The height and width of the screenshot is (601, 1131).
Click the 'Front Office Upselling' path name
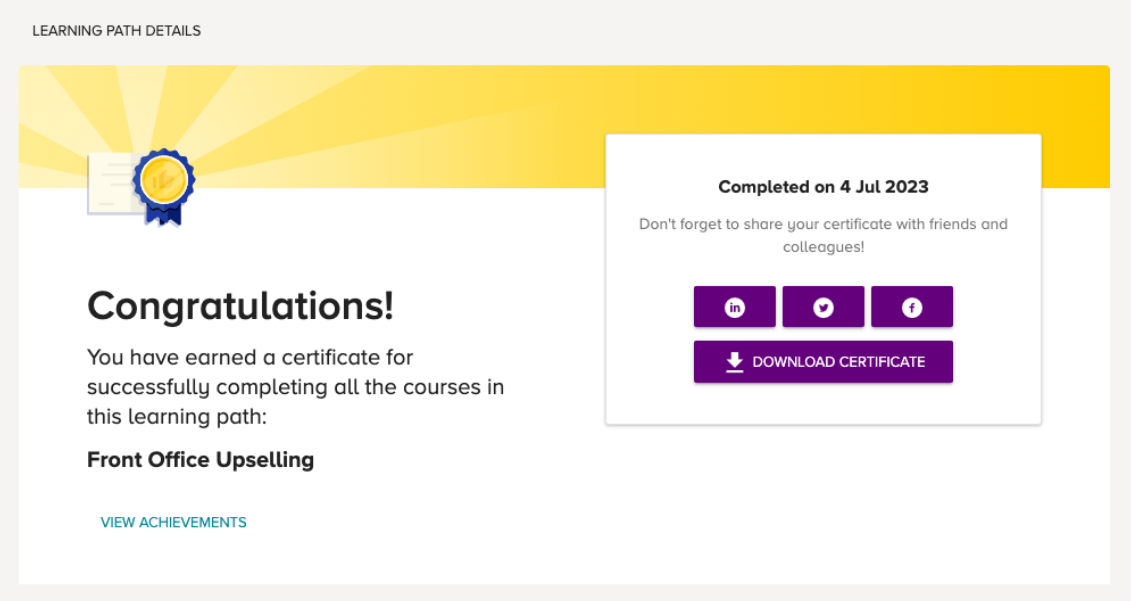(x=201, y=460)
